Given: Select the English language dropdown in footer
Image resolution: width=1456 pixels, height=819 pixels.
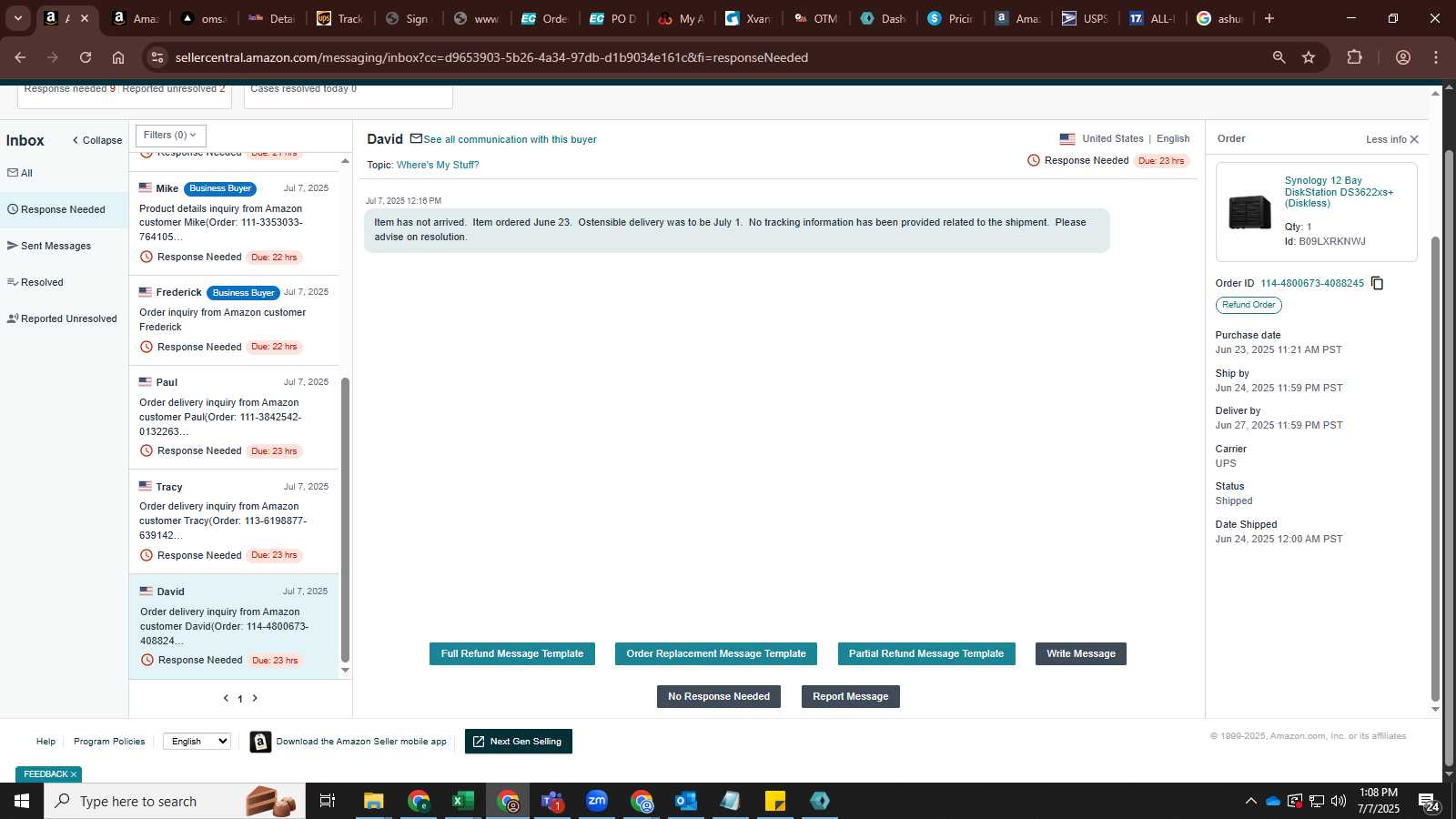Looking at the screenshot, I should [x=197, y=742].
